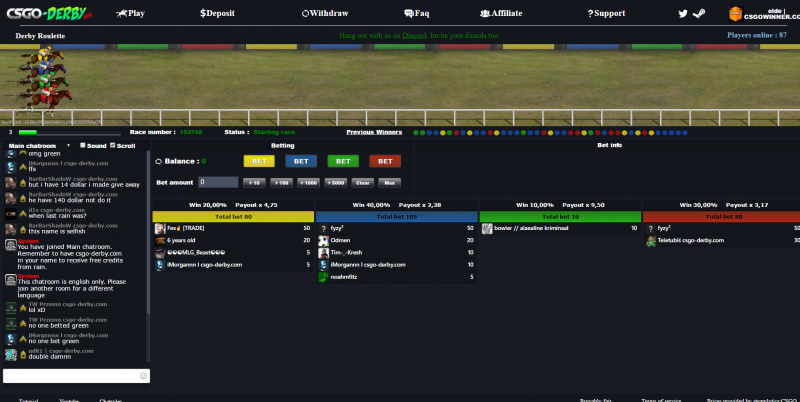Click Odmen avatar in blue column
Screen dimensions: 800x402
point(323,240)
